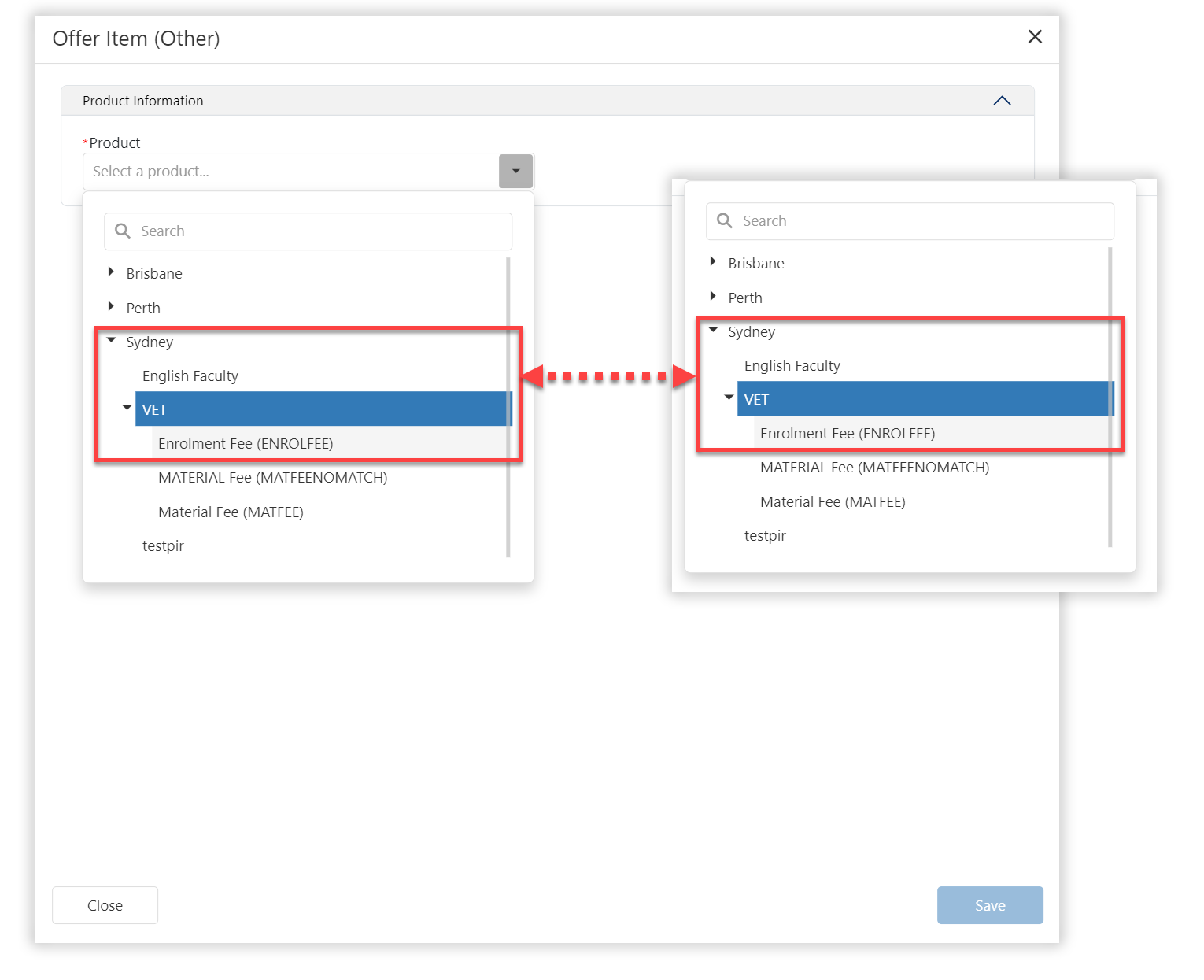Screen dimensions: 1204x980
Task: Collapse the Product Information section chevron
Action: pos(1002,101)
